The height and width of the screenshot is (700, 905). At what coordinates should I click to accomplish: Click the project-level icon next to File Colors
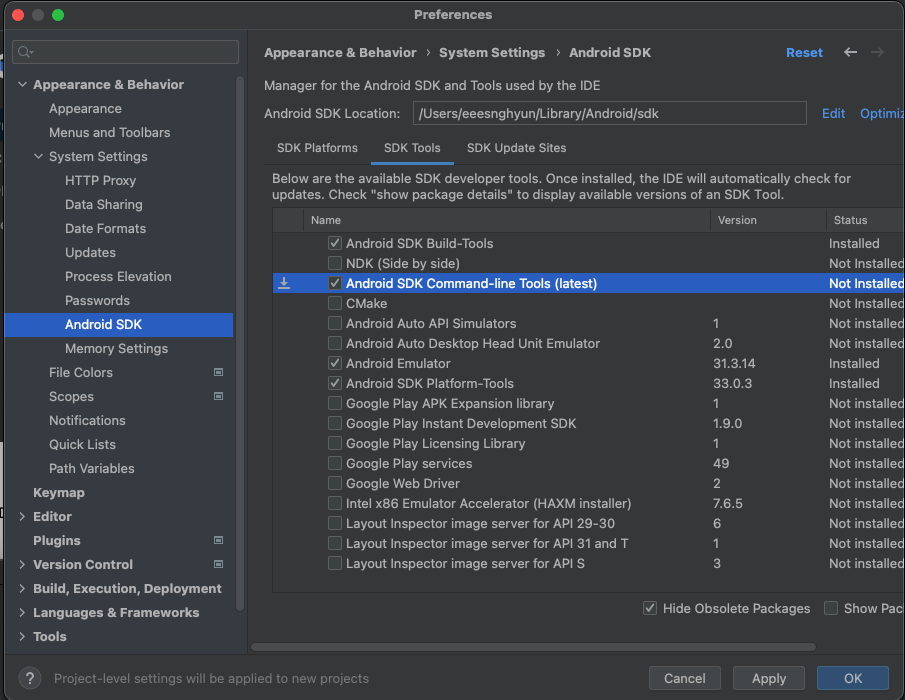[x=218, y=372]
